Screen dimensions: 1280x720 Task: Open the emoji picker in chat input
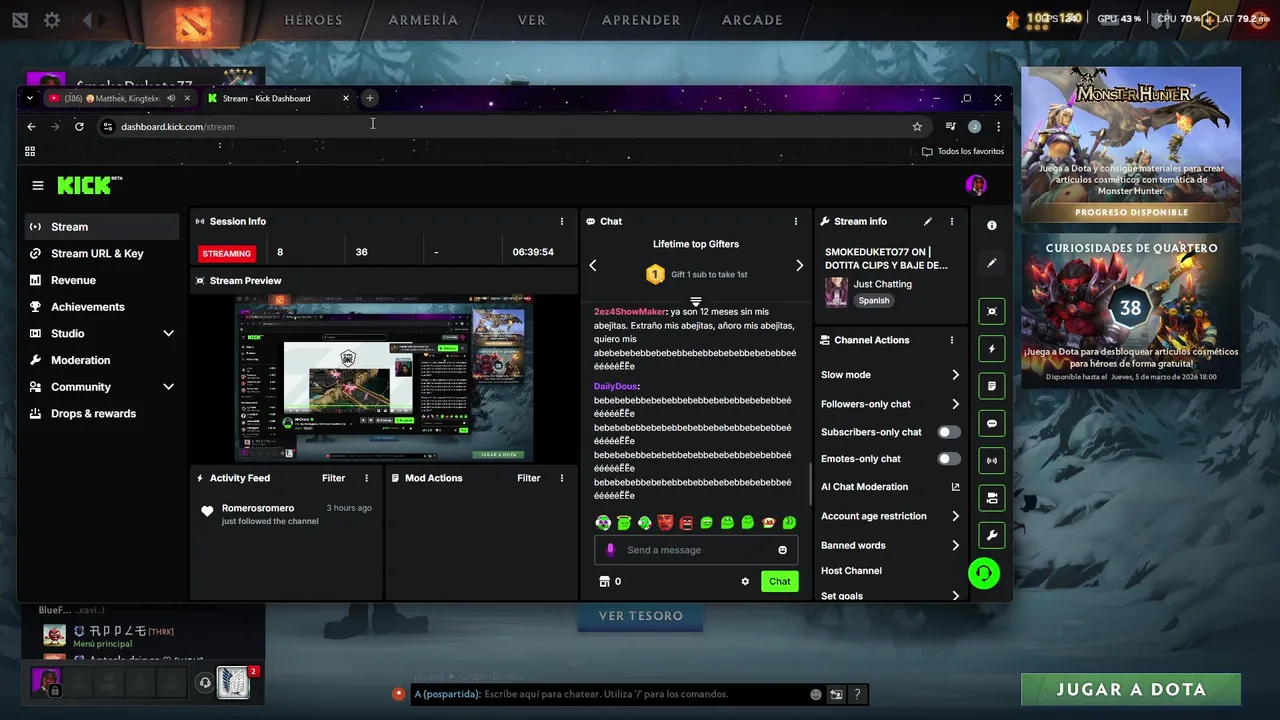pyautogui.click(x=783, y=550)
